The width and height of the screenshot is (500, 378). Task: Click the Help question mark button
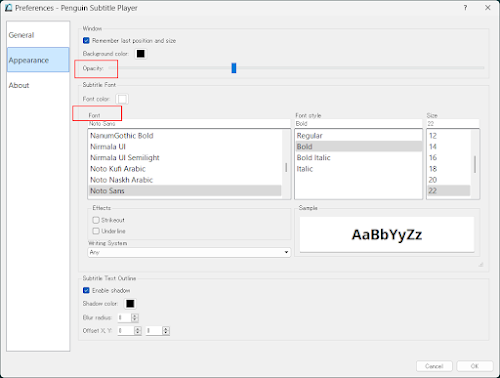pyautogui.click(x=465, y=8)
